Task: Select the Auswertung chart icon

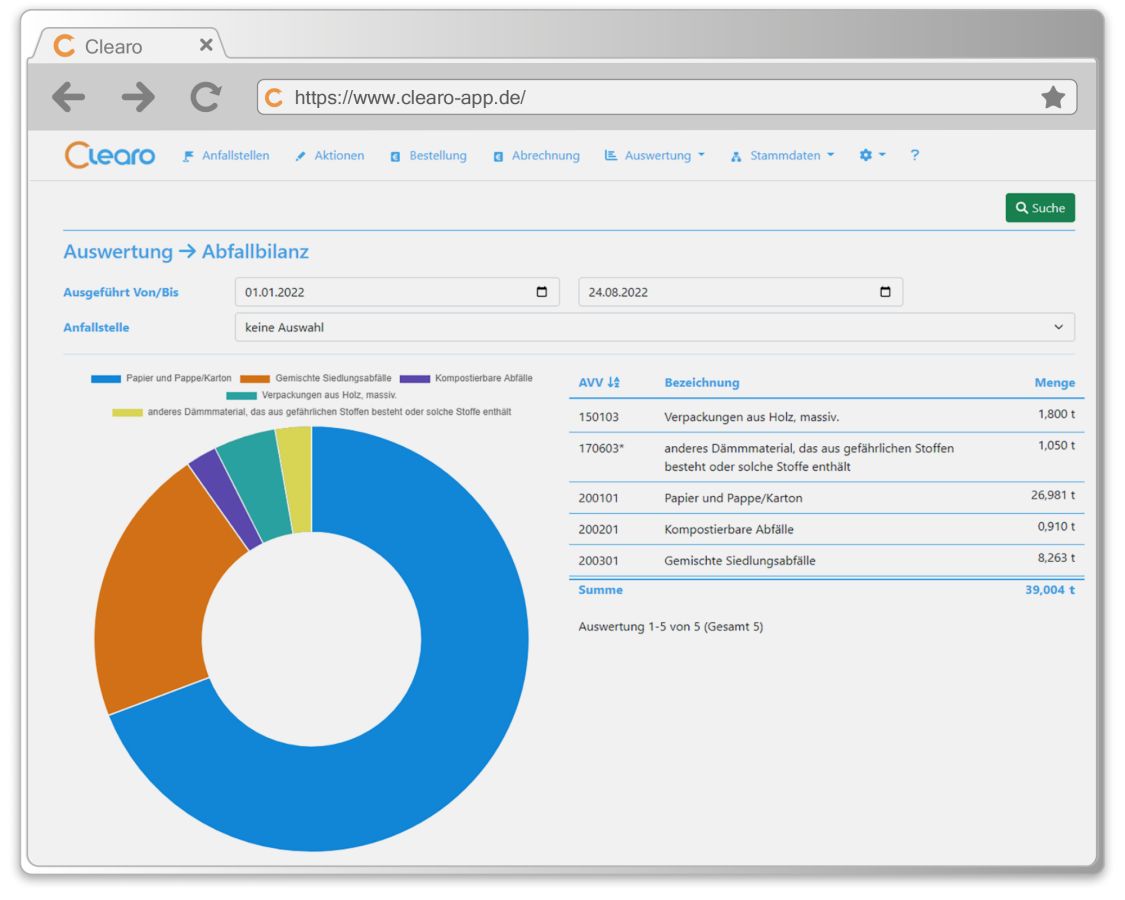Action: click(612, 155)
